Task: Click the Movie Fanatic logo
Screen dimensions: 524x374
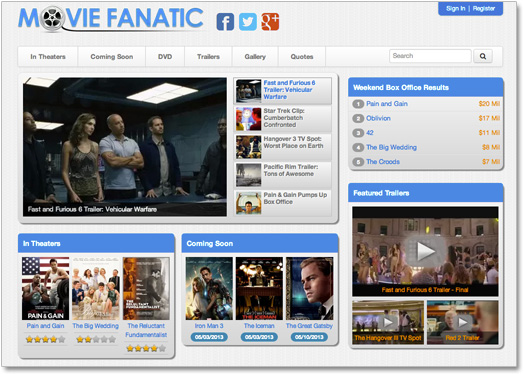Action: tap(111, 19)
